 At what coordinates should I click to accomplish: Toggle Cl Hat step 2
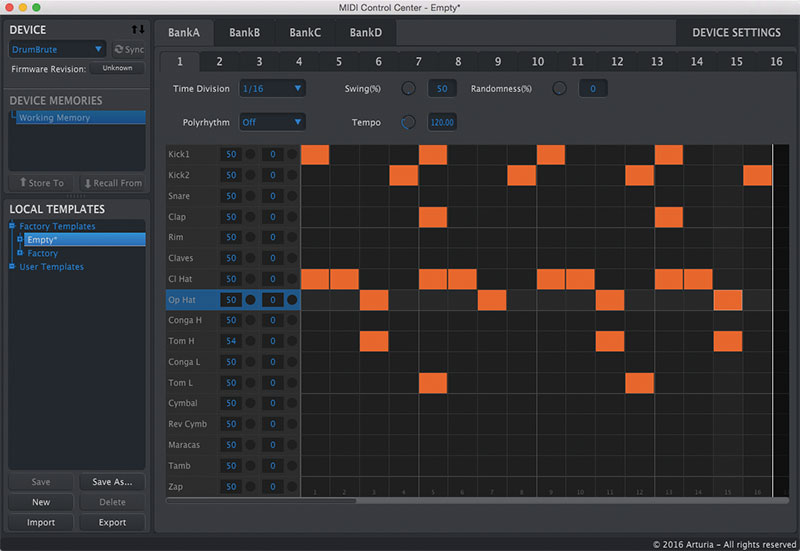point(344,280)
